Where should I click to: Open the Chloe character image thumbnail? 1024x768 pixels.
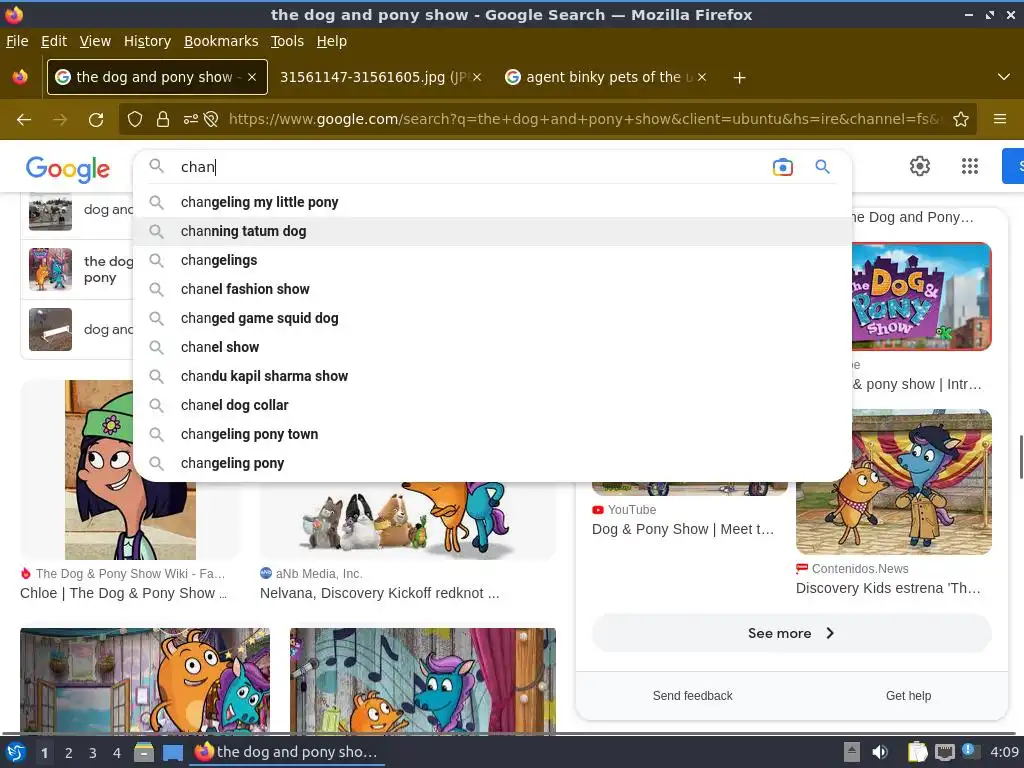coord(131,470)
